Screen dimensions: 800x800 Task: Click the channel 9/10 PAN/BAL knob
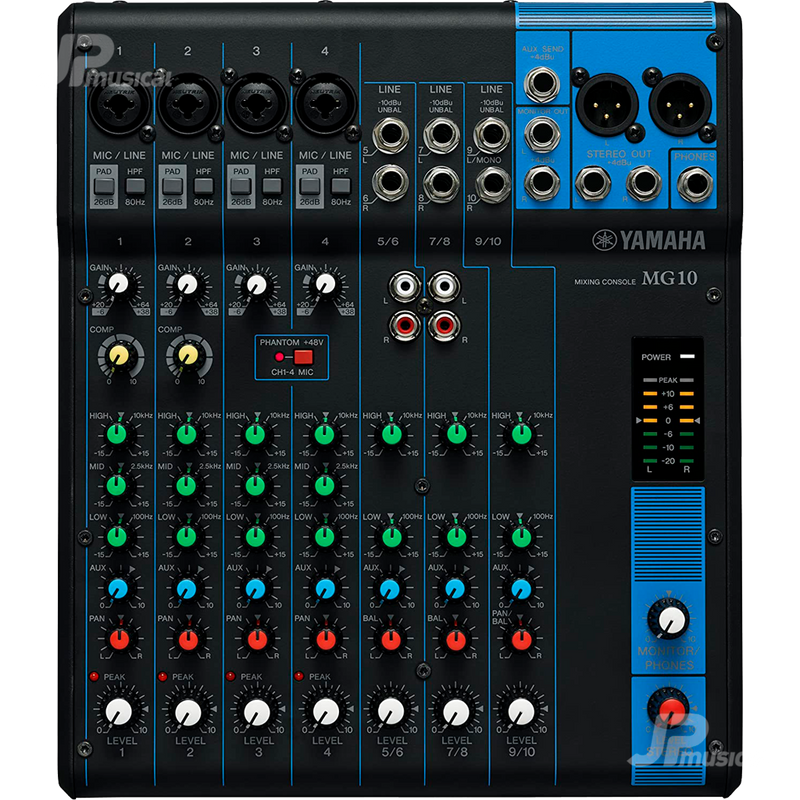click(x=521, y=639)
